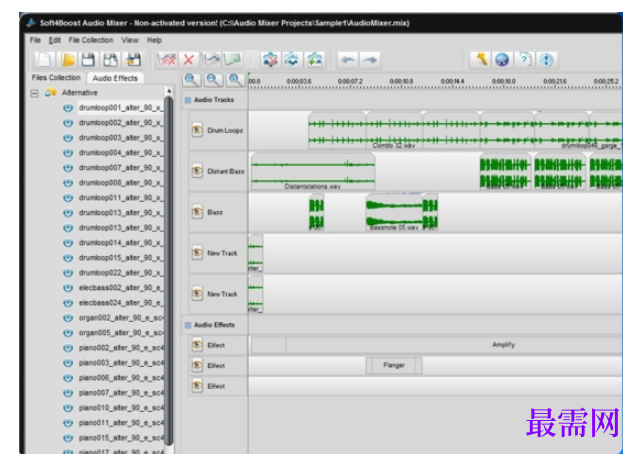
Task: Click the middle magnifier zoom icon
Action: [213, 80]
